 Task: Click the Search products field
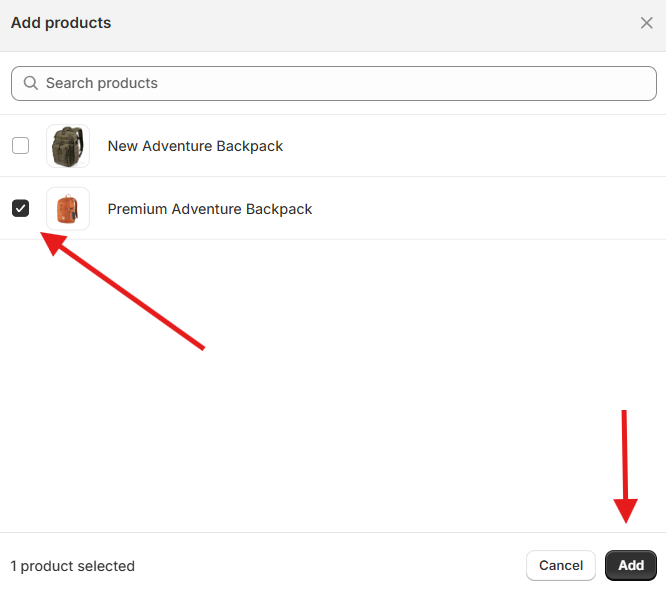coord(334,83)
